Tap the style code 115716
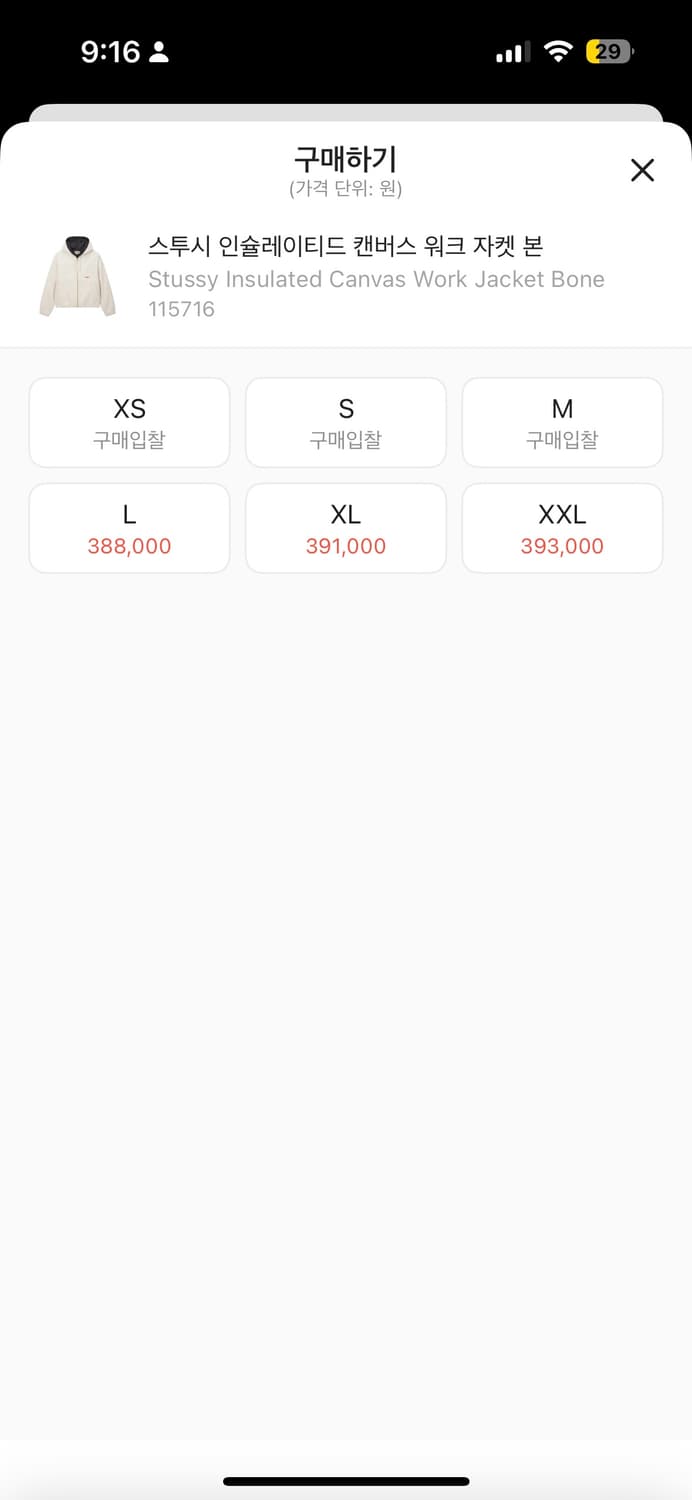Image resolution: width=692 pixels, height=1500 pixels. pos(182,309)
